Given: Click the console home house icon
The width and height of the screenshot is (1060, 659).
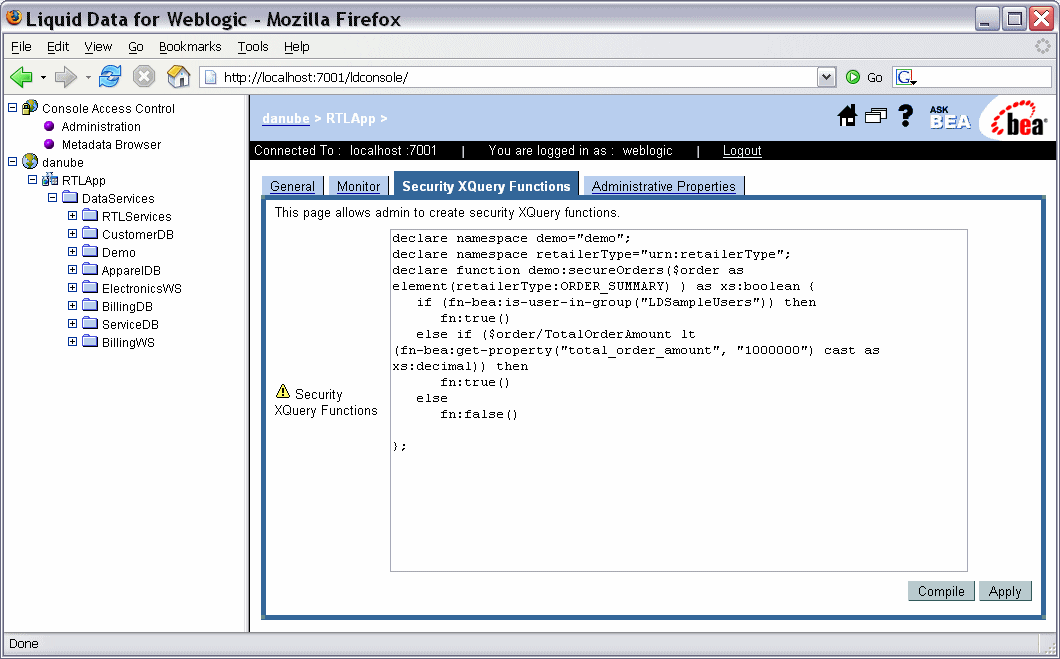Looking at the screenshot, I should tap(847, 116).
